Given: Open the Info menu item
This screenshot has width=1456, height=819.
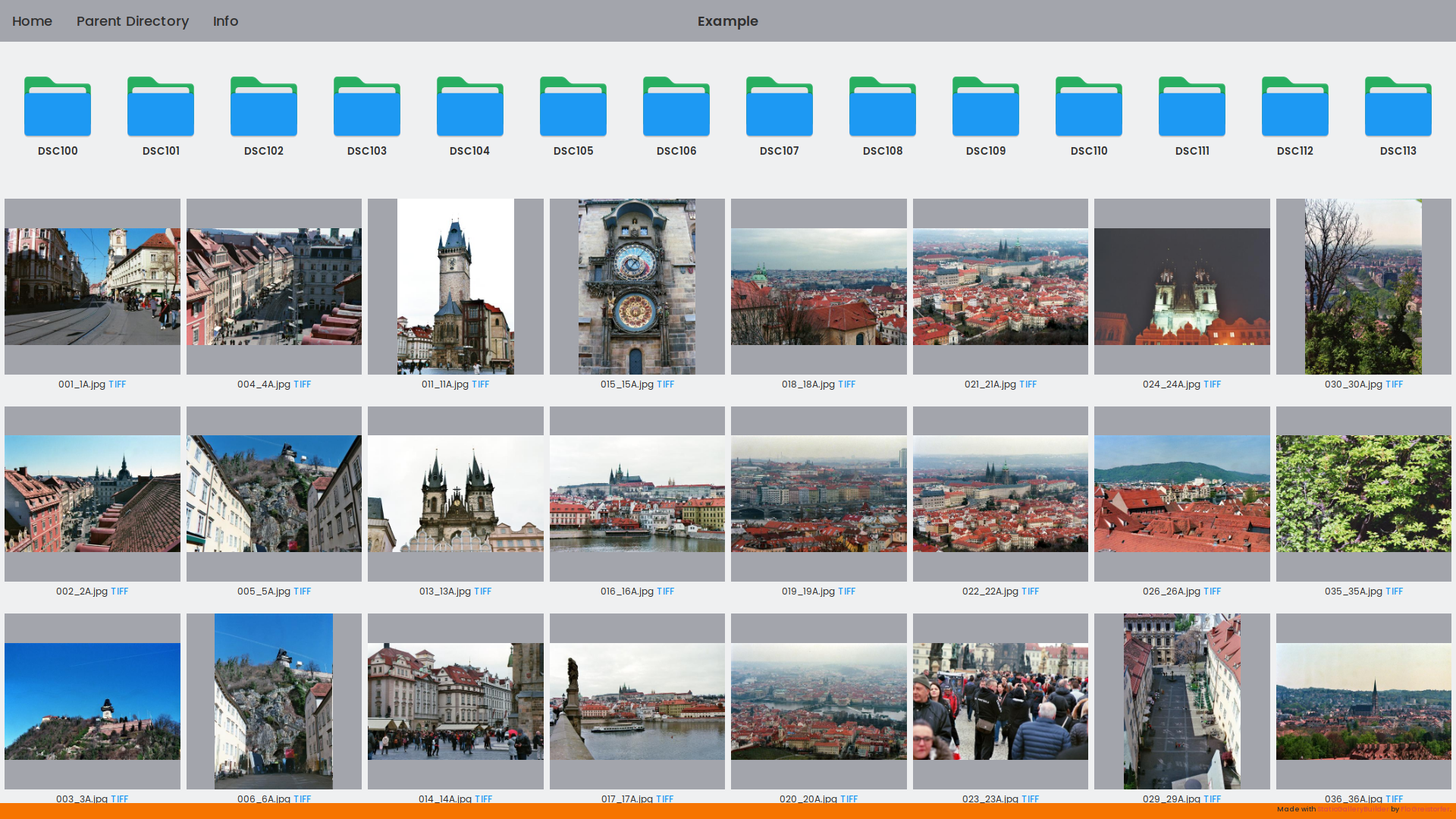Looking at the screenshot, I should pos(225,21).
